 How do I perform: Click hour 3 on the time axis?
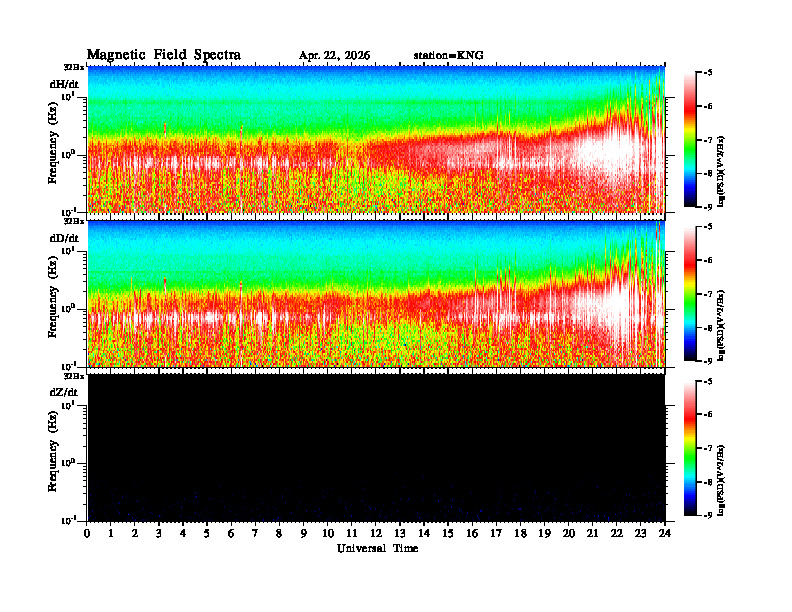click(x=159, y=533)
